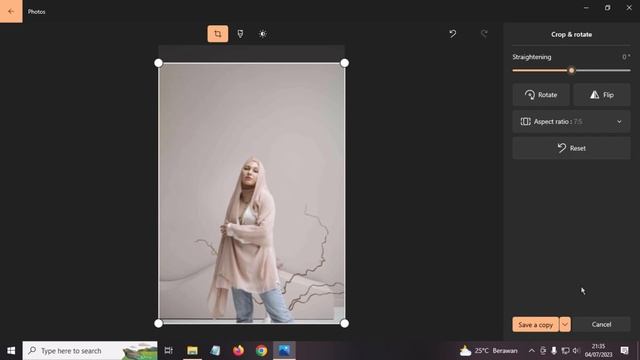Click the Photos app taskbar icon
Viewport: 640px width, 360px height.
click(284, 351)
